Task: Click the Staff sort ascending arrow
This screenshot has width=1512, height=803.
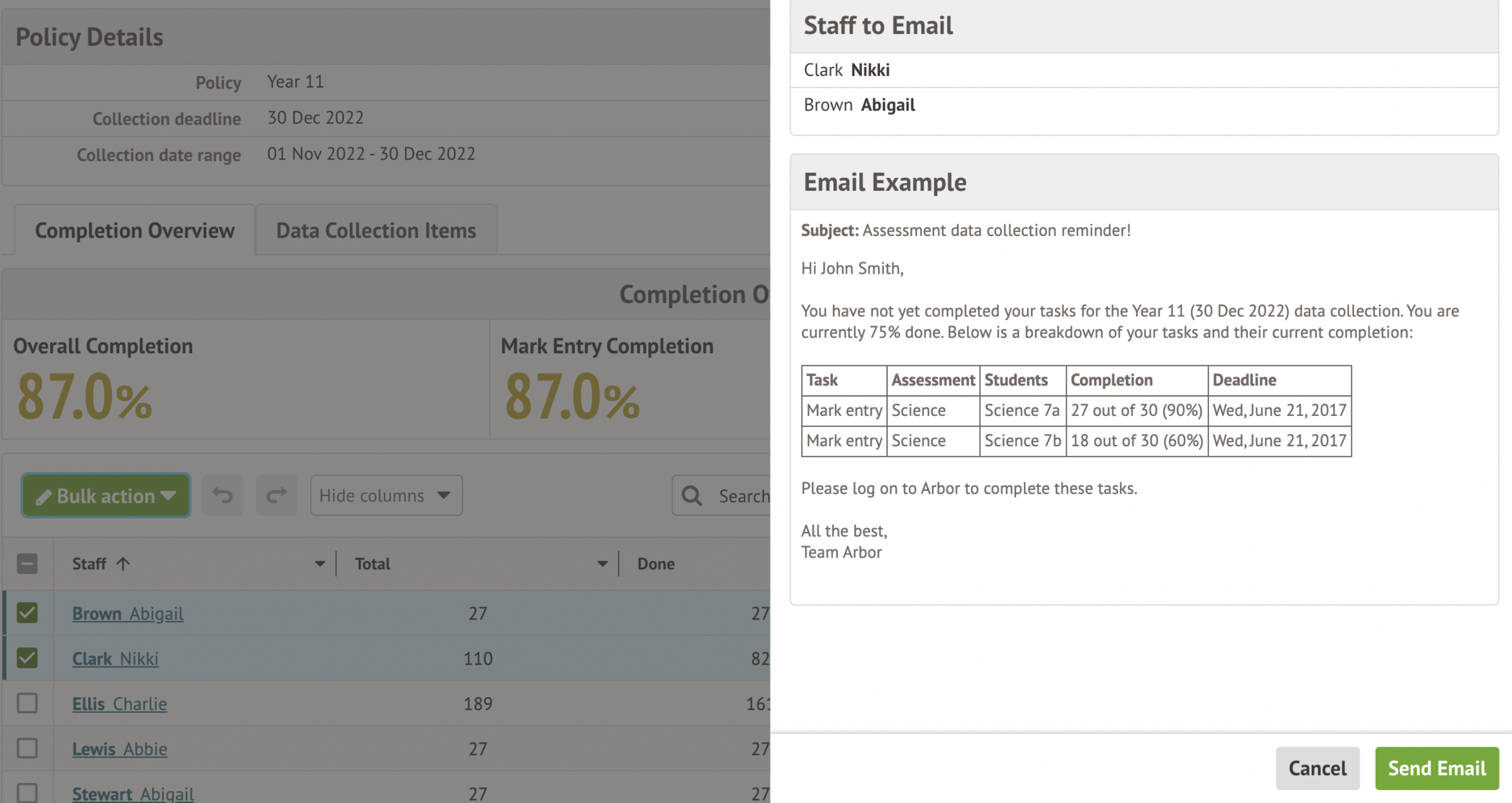Action: [123, 564]
